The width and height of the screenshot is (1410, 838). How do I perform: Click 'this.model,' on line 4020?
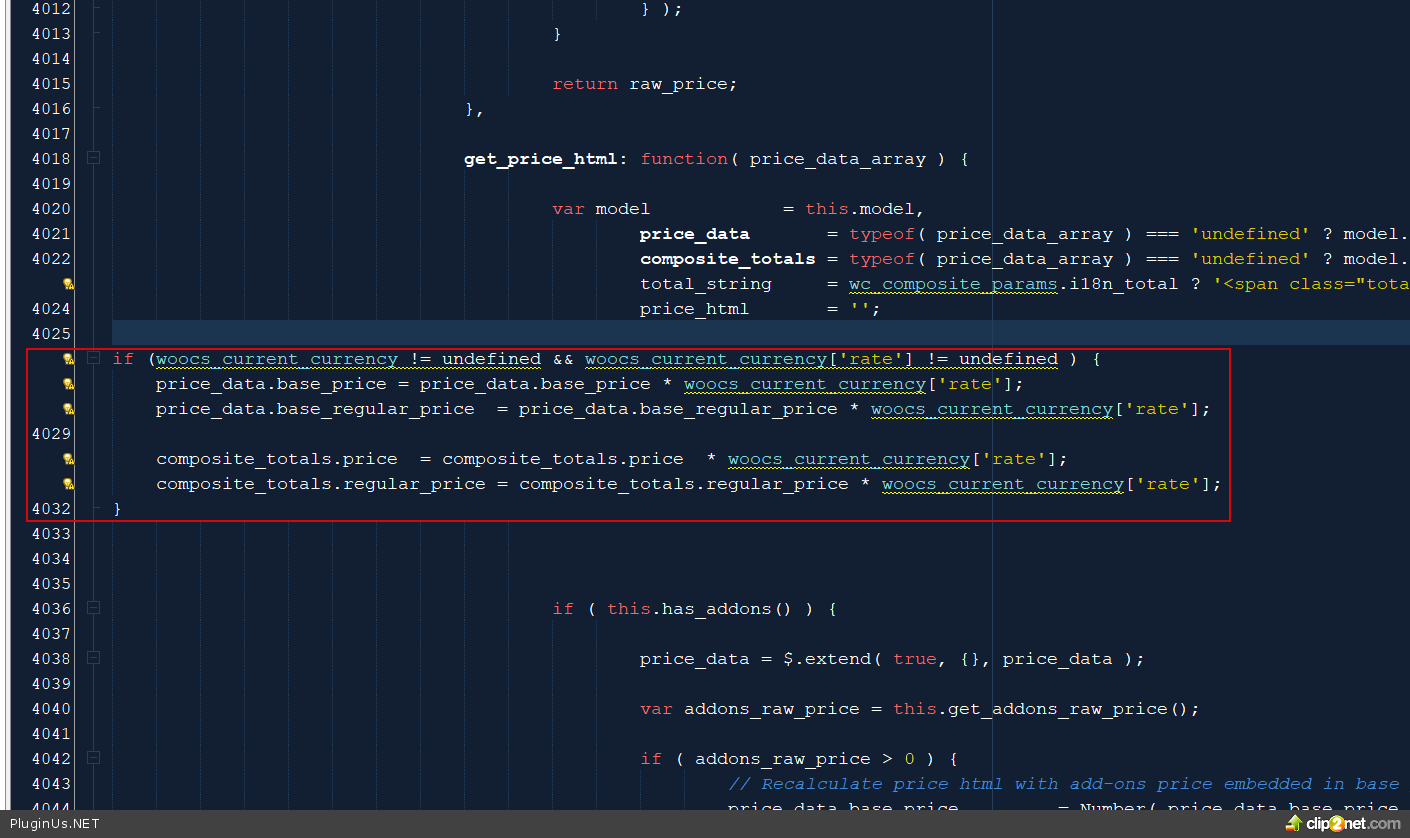tap(865, 209)
